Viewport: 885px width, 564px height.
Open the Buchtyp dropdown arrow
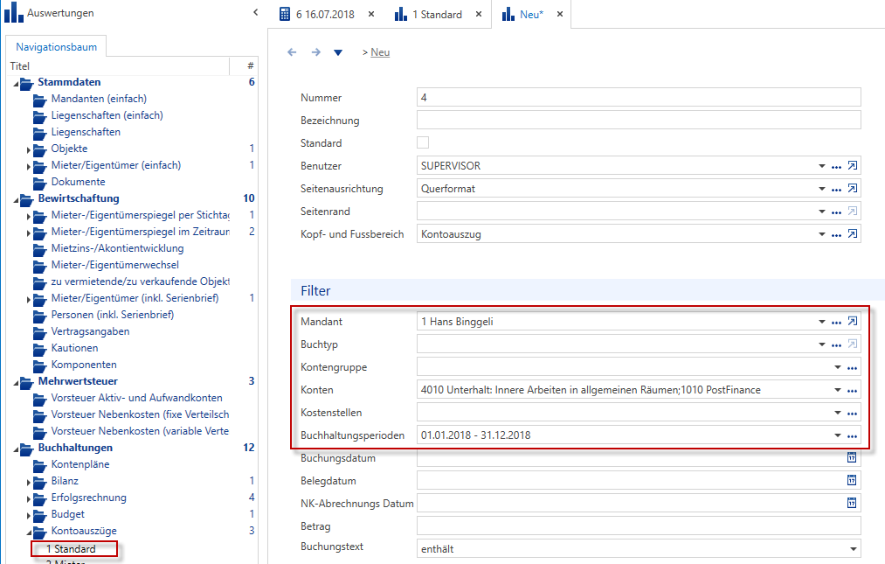822,344
